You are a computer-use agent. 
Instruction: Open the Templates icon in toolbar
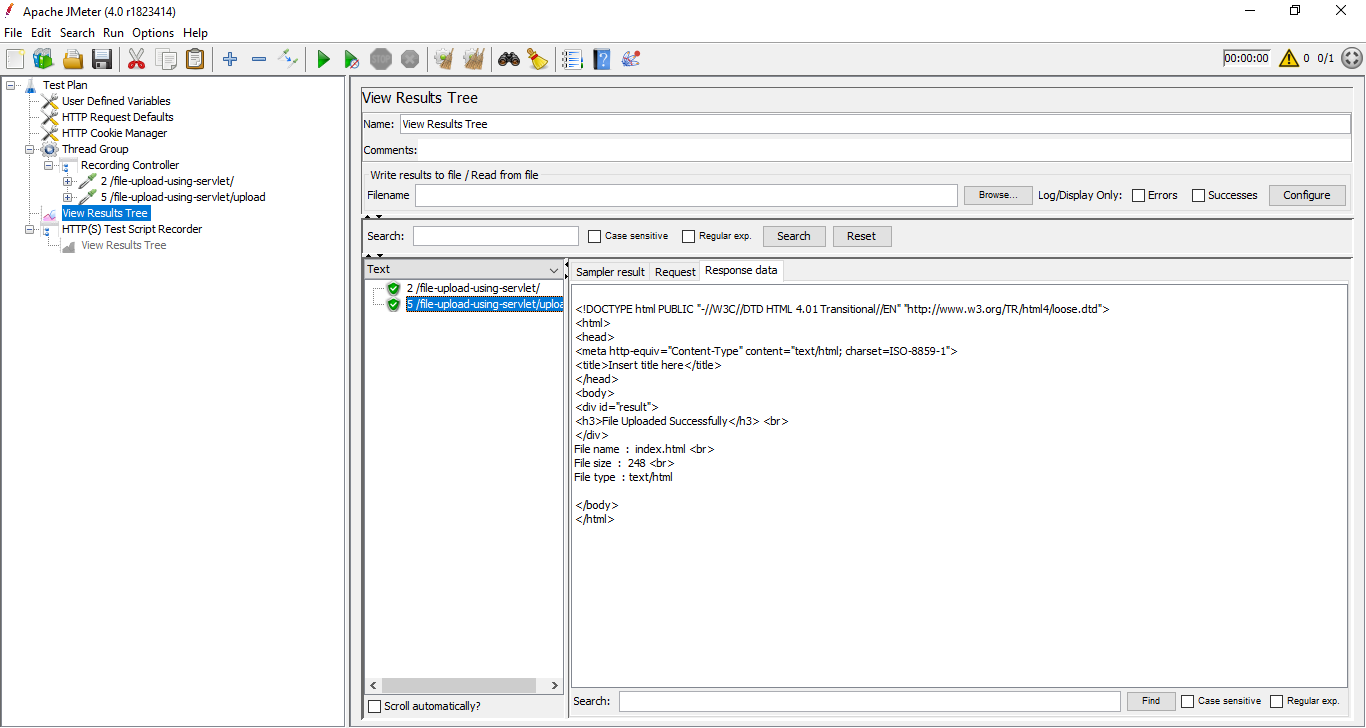43,59
